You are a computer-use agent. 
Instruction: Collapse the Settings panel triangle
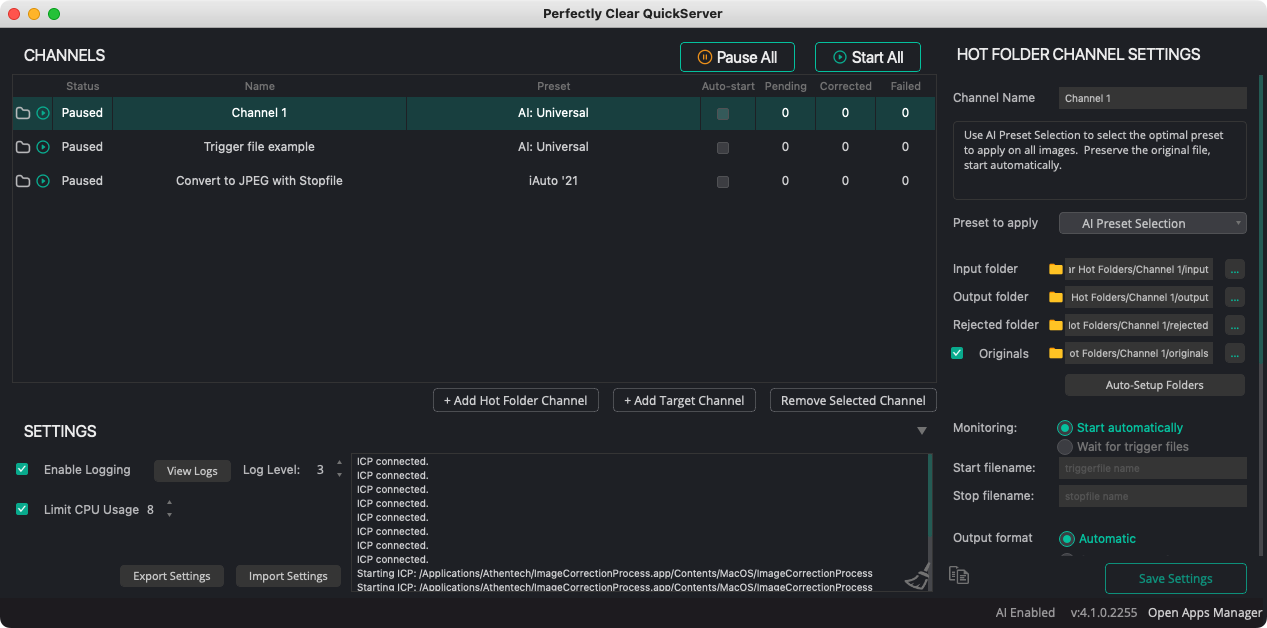pyautogui.click(x=921, y=431)
